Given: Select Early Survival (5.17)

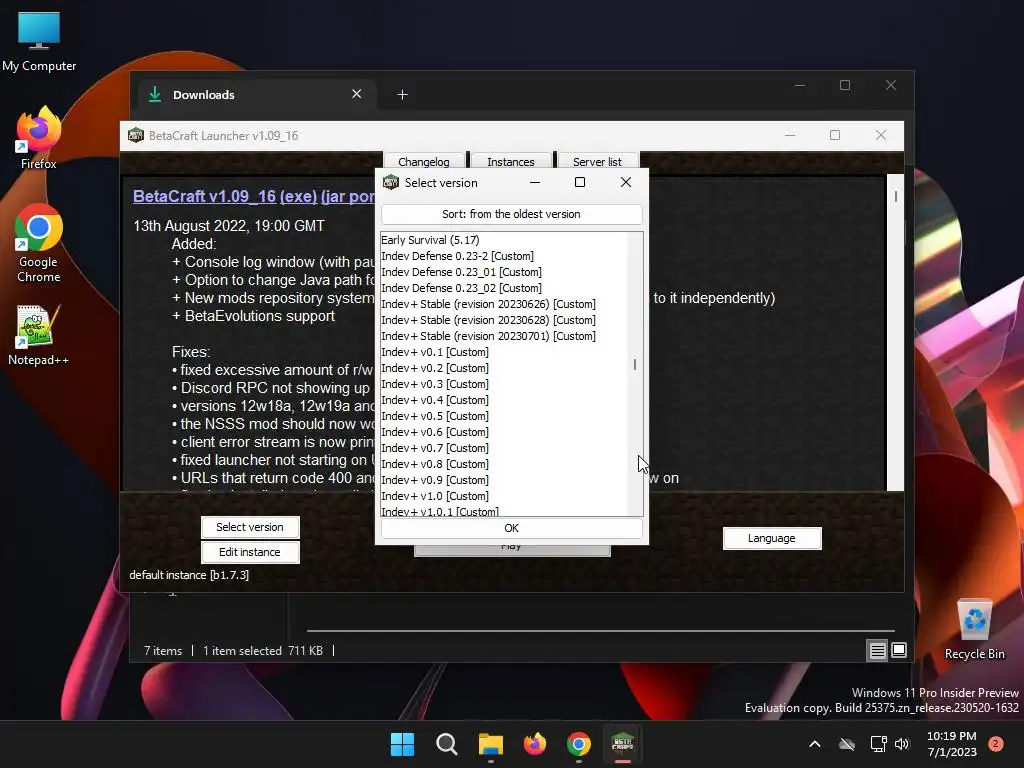Looking at the screenshot, I should pos(504,240).
